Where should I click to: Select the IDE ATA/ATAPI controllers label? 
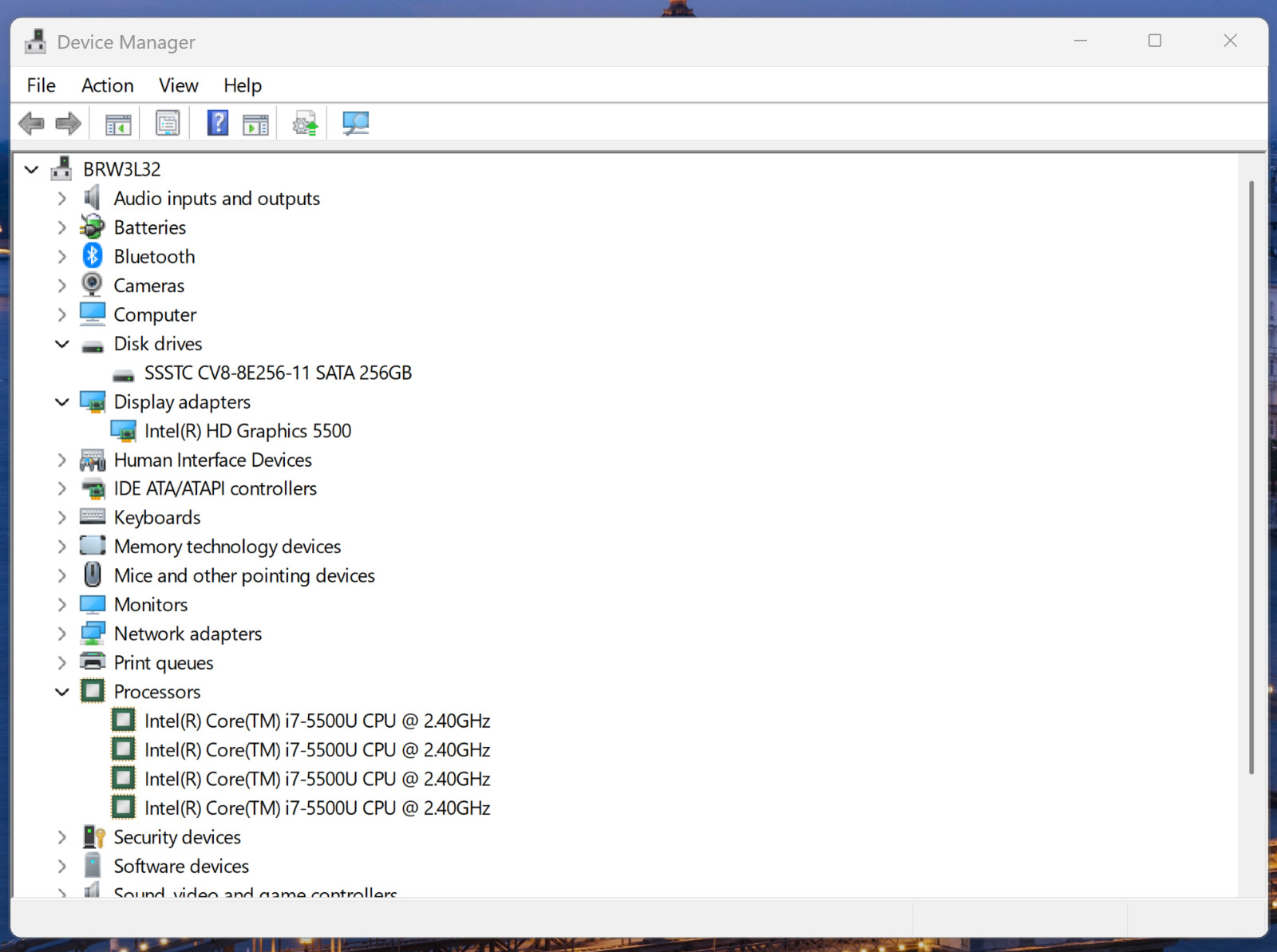tap(215, 488)
